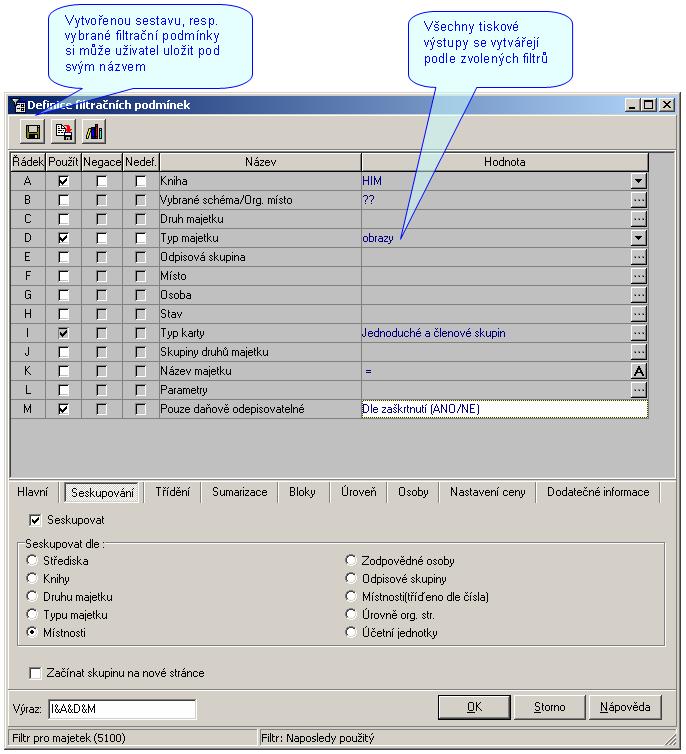
Task: Choose Druhu majetku grouping
Action: coord(32,596)
